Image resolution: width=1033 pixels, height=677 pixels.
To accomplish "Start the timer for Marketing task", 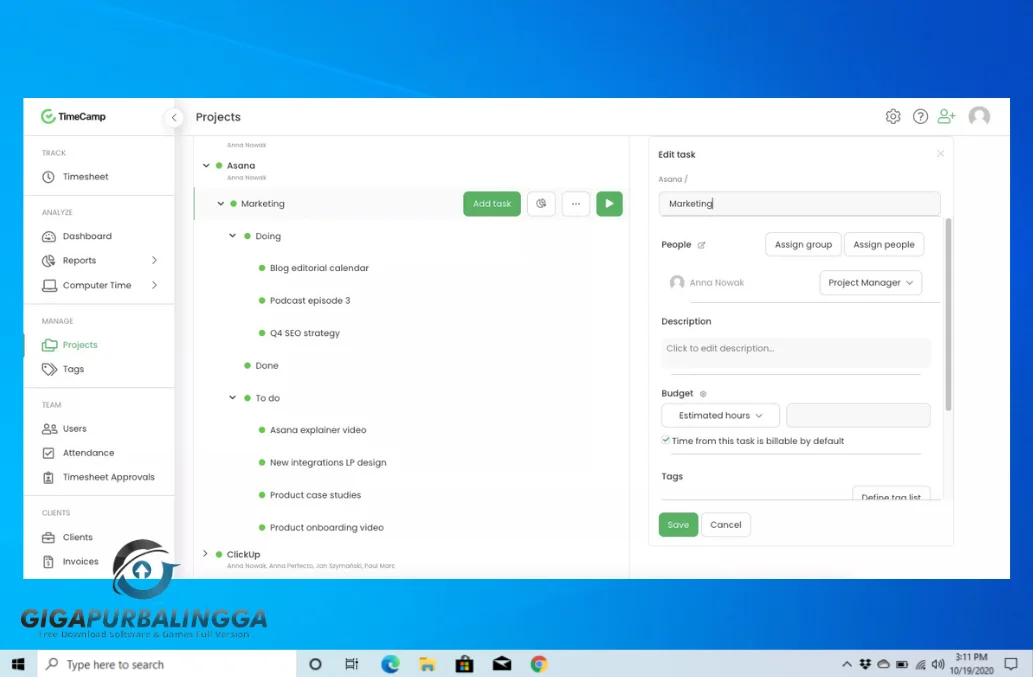I will [x=609, y=203].
